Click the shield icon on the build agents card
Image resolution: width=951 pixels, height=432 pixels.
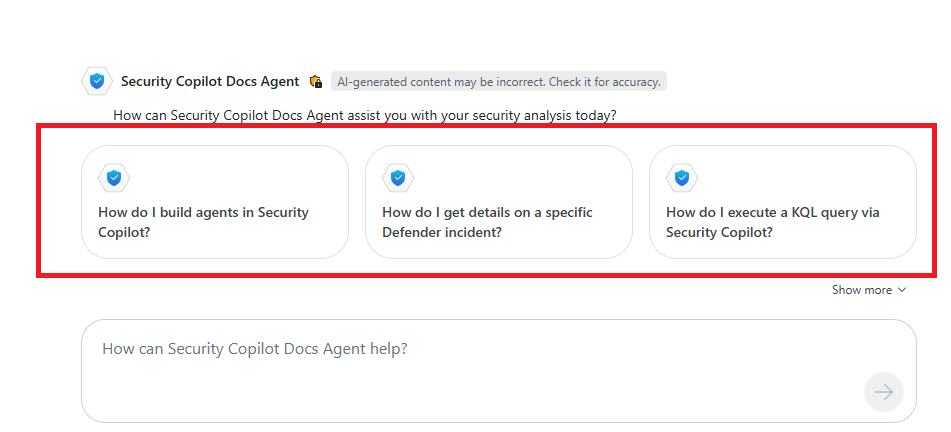pos(114,178)
